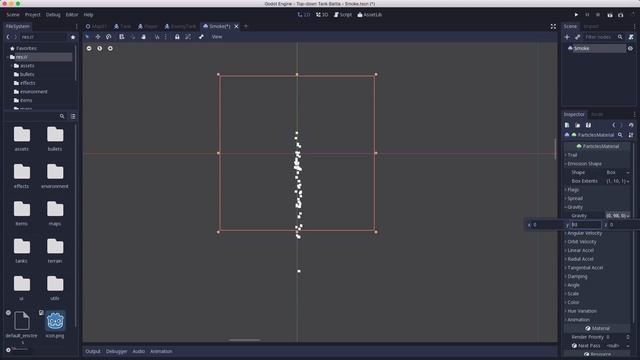This screenshot has height=360, width=640.
Task: Open the Shape Box dropdown
Action: point(618,172)
